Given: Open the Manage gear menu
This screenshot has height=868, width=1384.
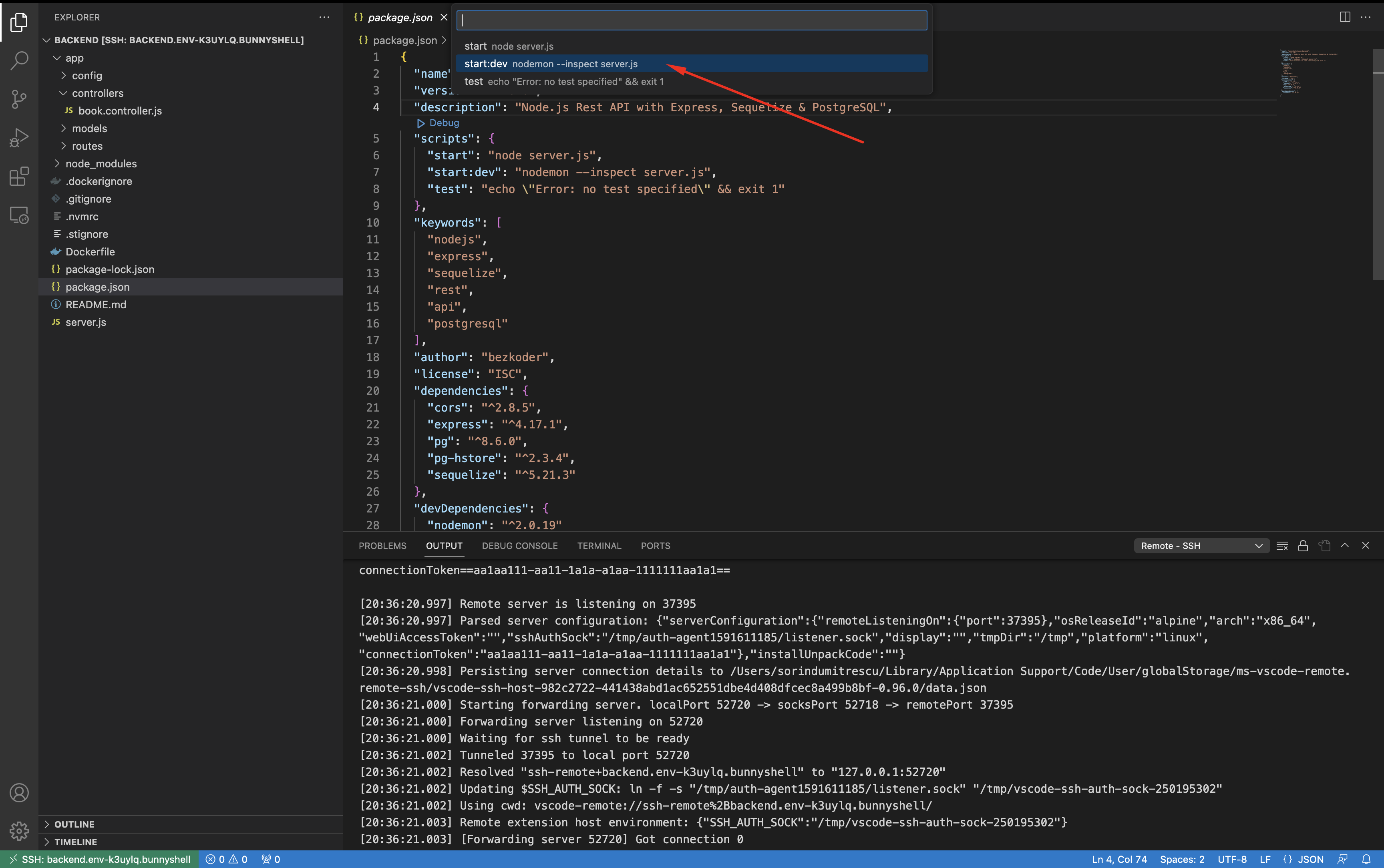Looking at the screenshot, I should [x=19, y=831].
